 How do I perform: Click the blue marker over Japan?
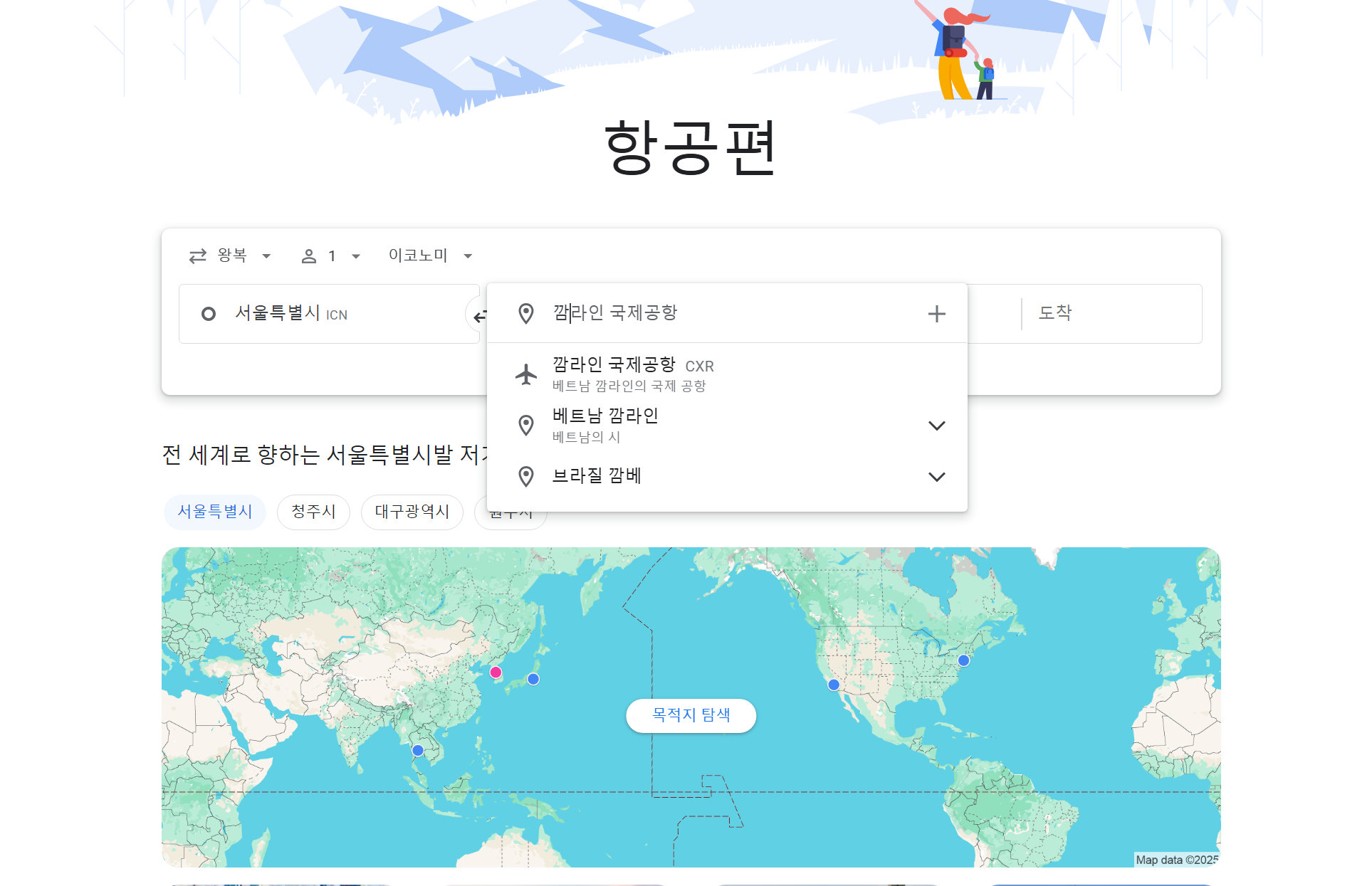(533, 679)
